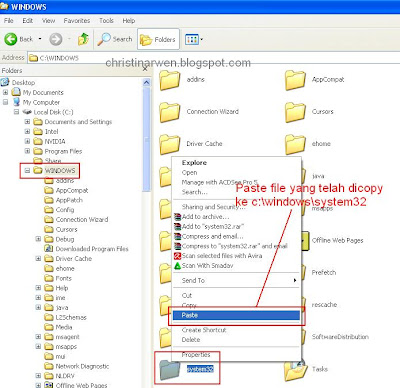Select ehome folder icon in file list
The height and width of the screenshot is (388, 400).
coord(295,144)
